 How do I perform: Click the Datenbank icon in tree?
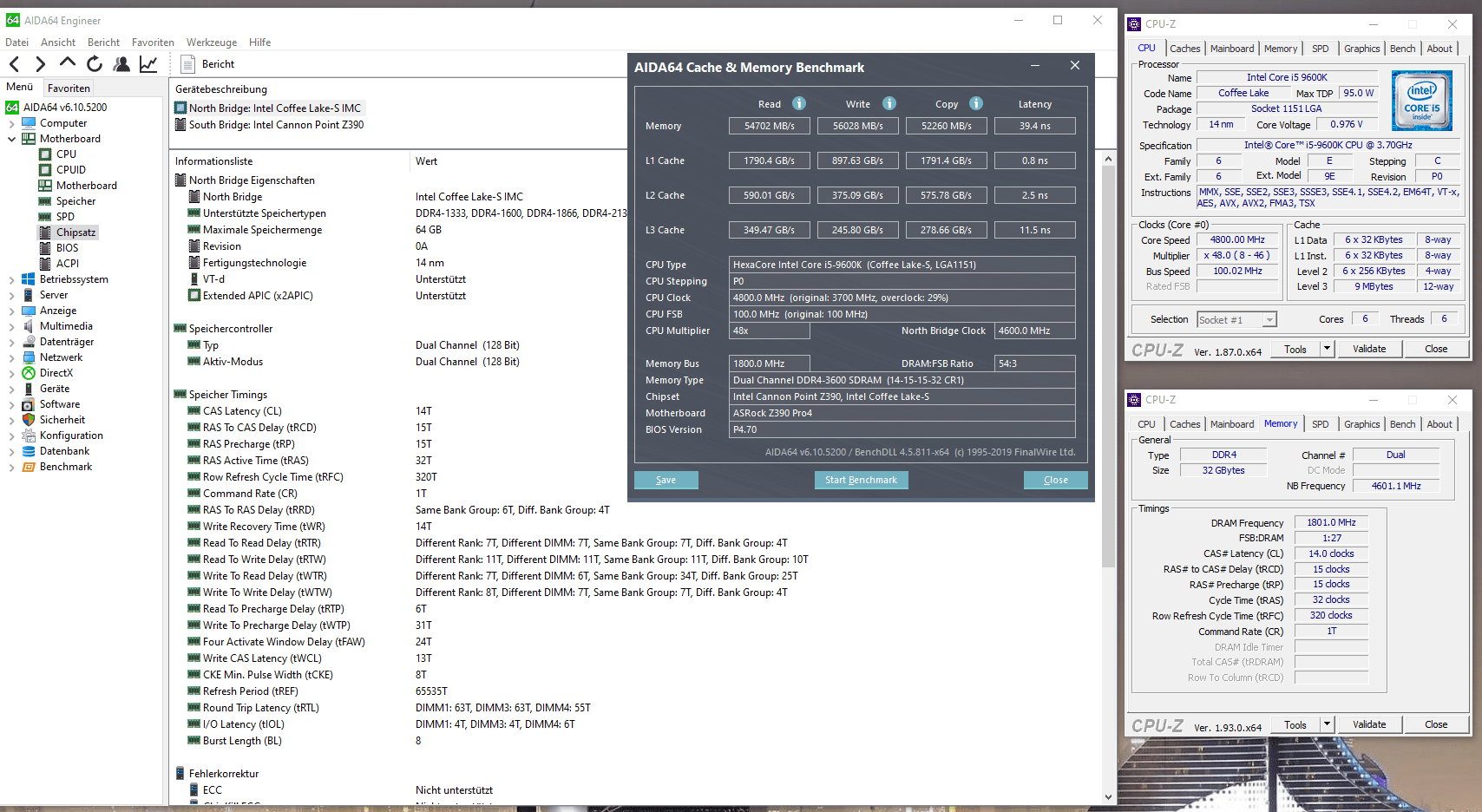coord(29,451)
